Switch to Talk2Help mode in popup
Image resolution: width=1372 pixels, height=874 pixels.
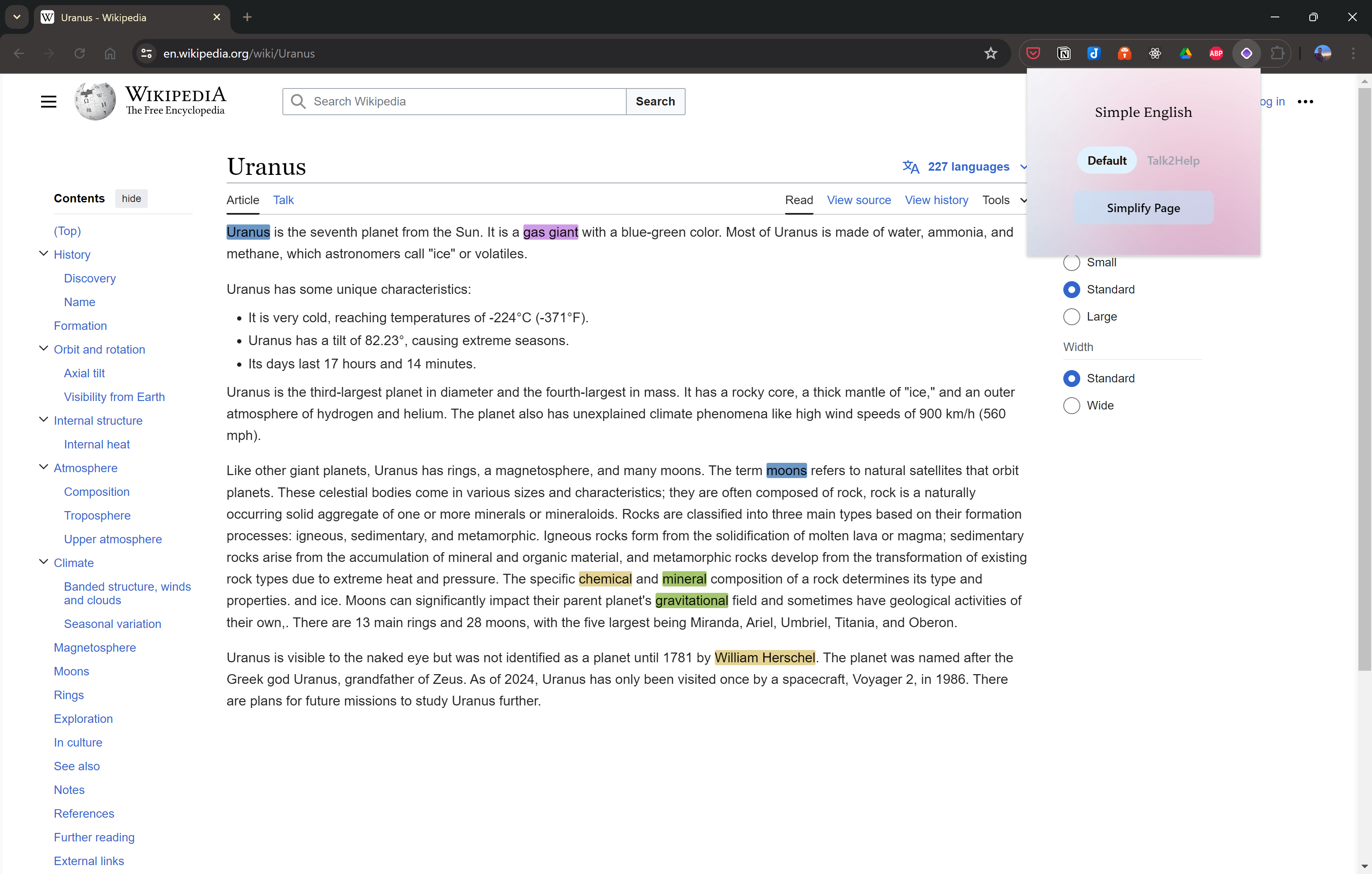[1173, 160]
